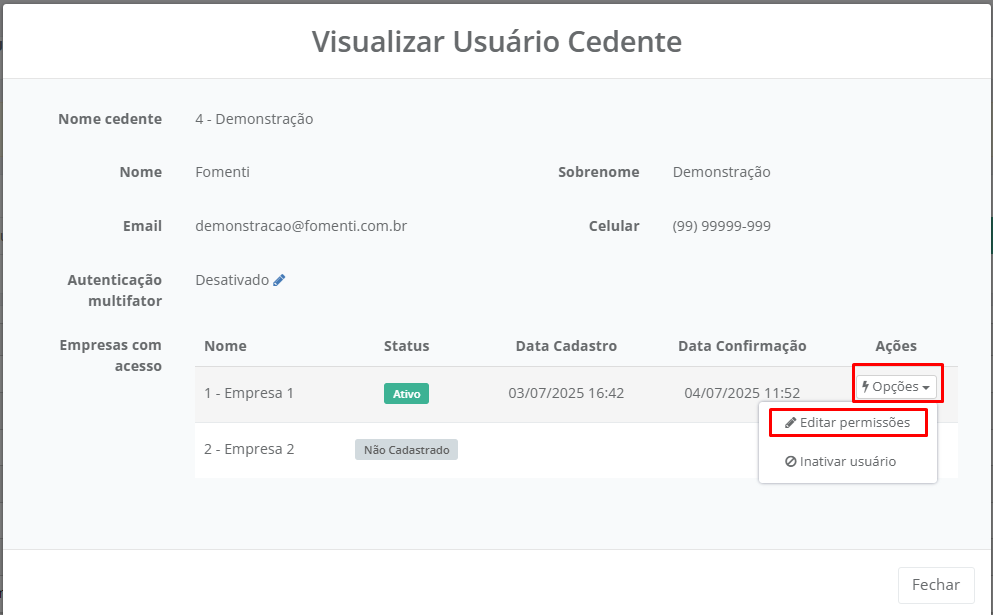
Task: Click the Visualizar Usuário Cedente title
Action: tap(496, 42)
